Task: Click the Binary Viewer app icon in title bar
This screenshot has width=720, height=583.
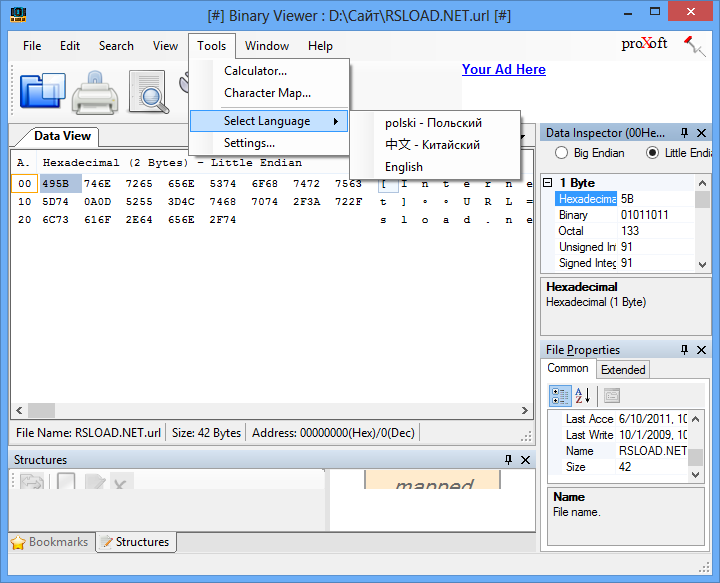Action: 18,14
